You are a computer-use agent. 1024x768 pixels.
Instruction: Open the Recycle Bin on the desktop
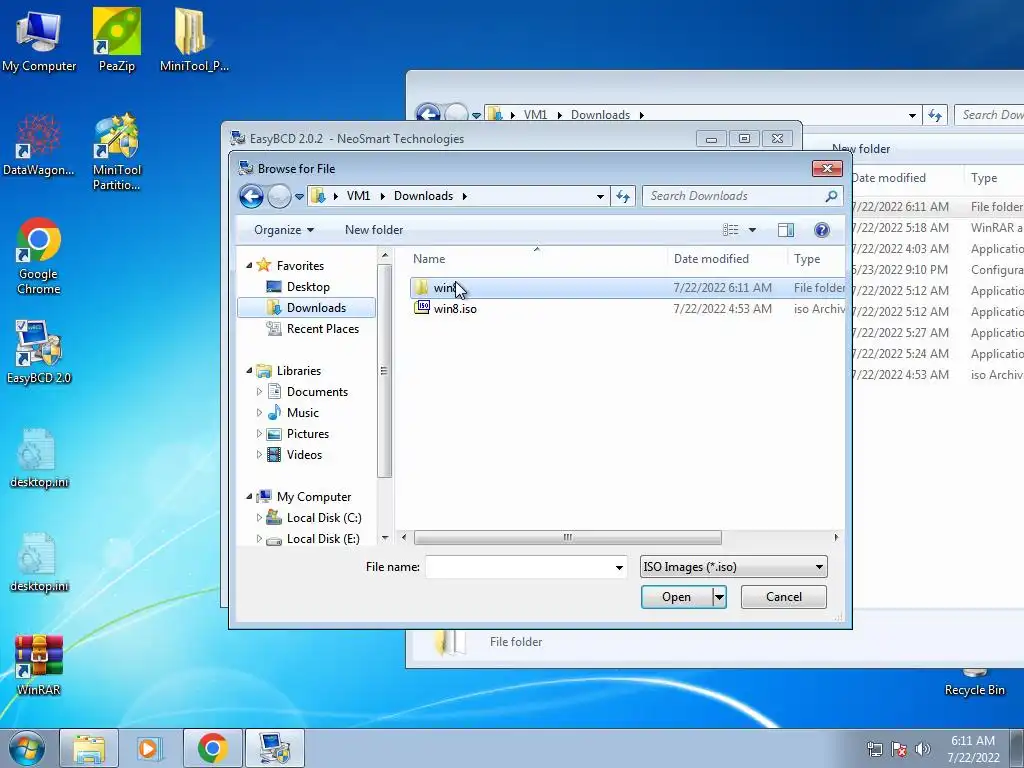(974, 682)
